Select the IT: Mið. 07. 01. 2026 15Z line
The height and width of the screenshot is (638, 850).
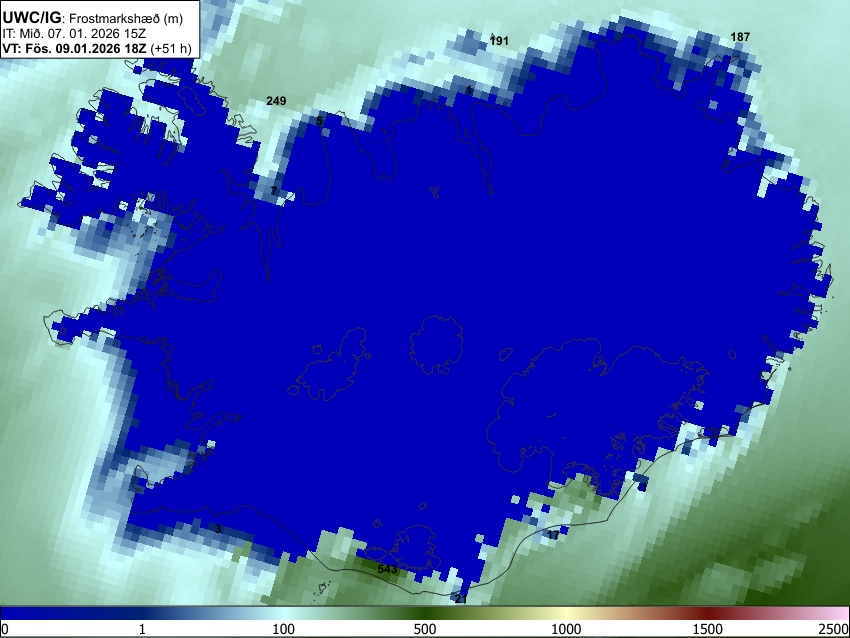point(66,34)
